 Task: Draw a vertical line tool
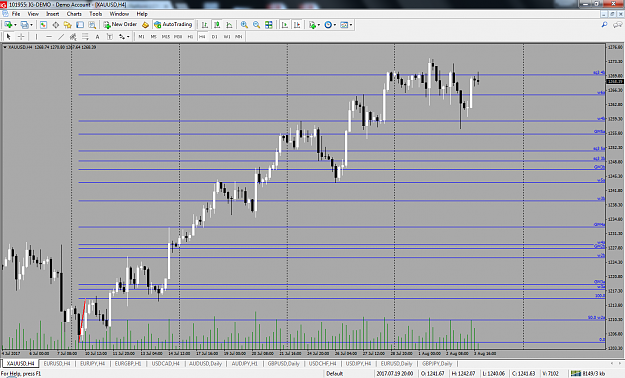coord(36,37)
